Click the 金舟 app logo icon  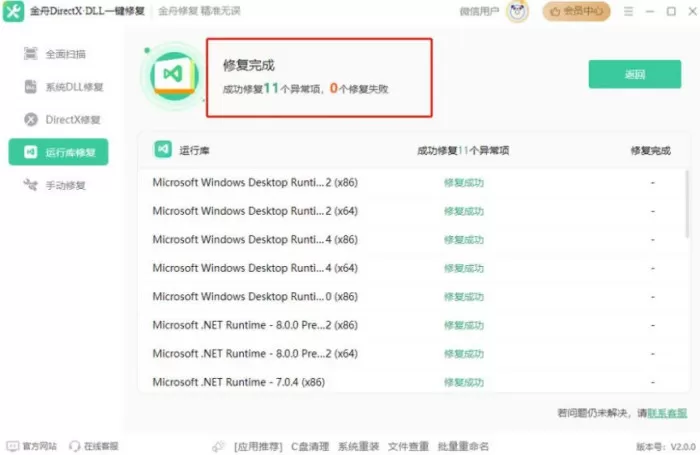point(13,11)
